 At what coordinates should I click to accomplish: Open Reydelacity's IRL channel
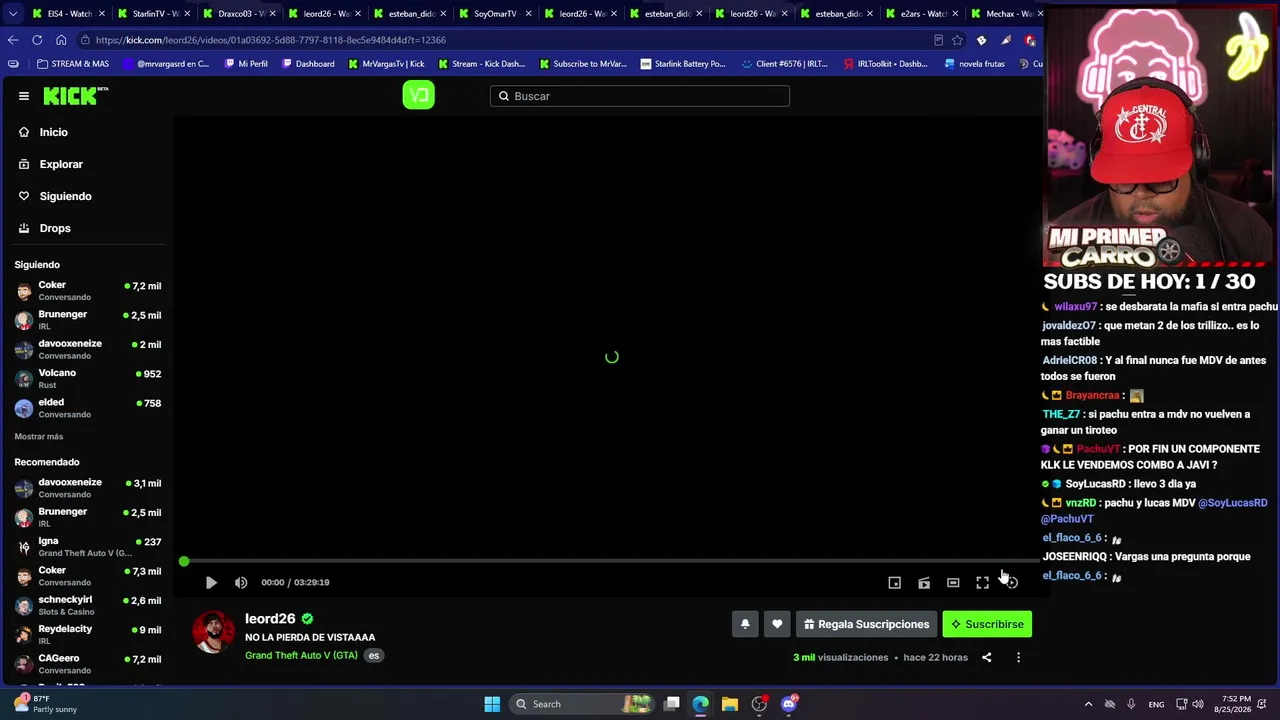pyautogui.click(x=88, y=634)
